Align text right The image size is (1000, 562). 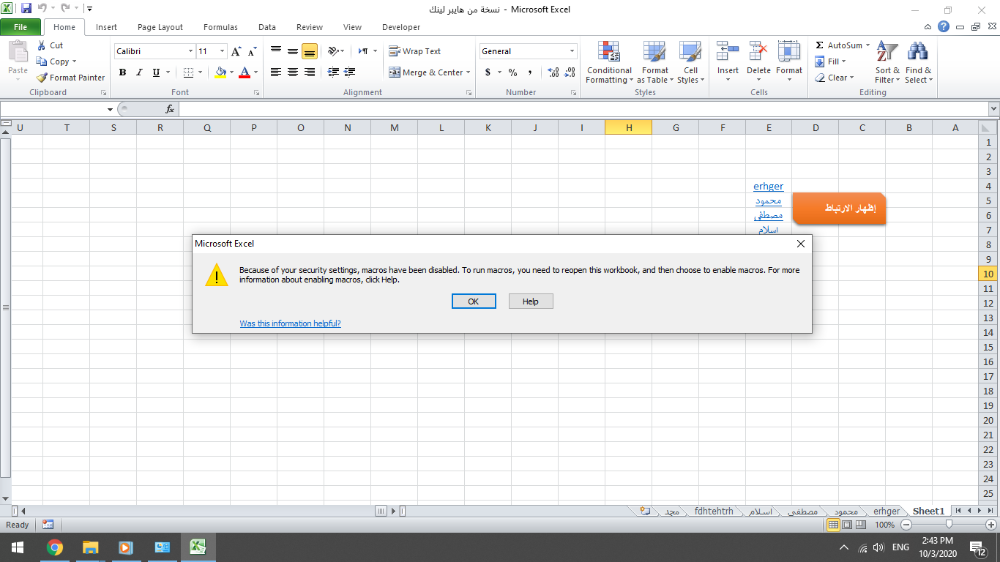[309, 72]
